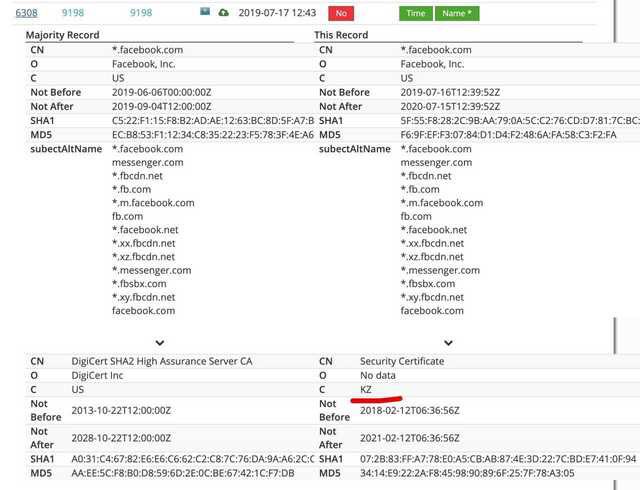Expand the This Record chevron

click(x=449, y=343)
